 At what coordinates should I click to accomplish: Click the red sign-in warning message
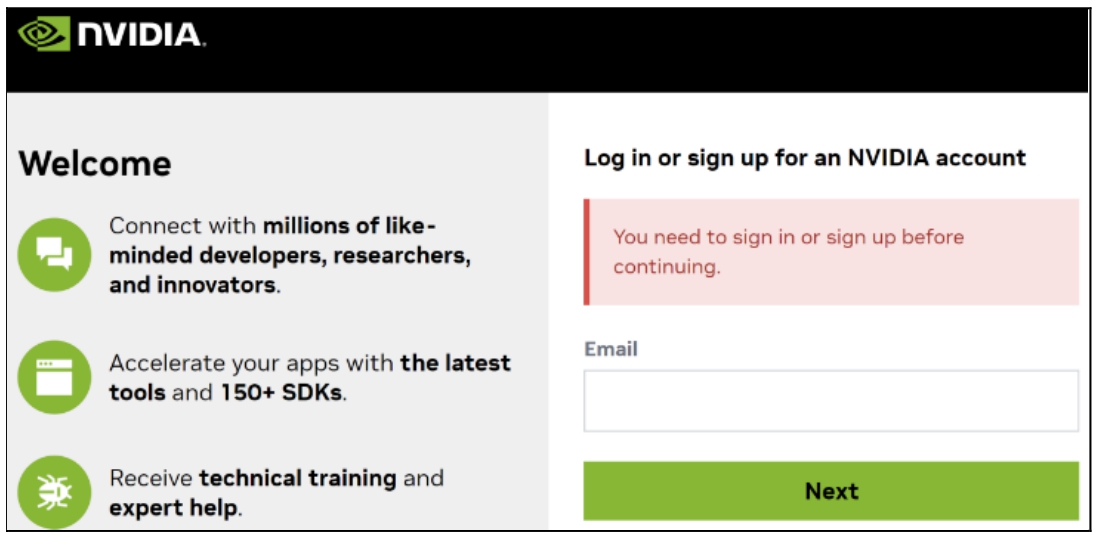[788, 252]
